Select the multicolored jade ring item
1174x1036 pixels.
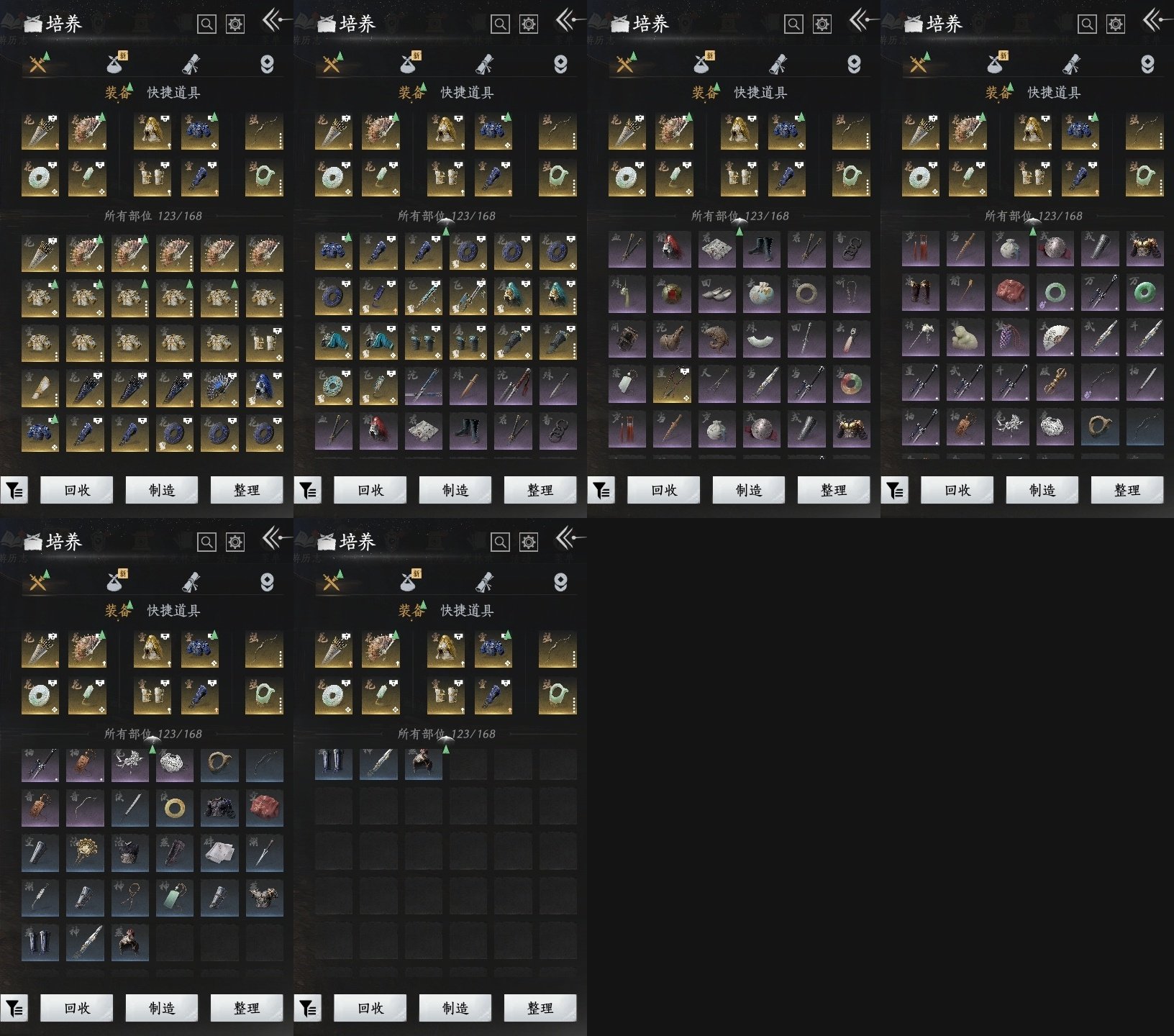coord(851,384)
